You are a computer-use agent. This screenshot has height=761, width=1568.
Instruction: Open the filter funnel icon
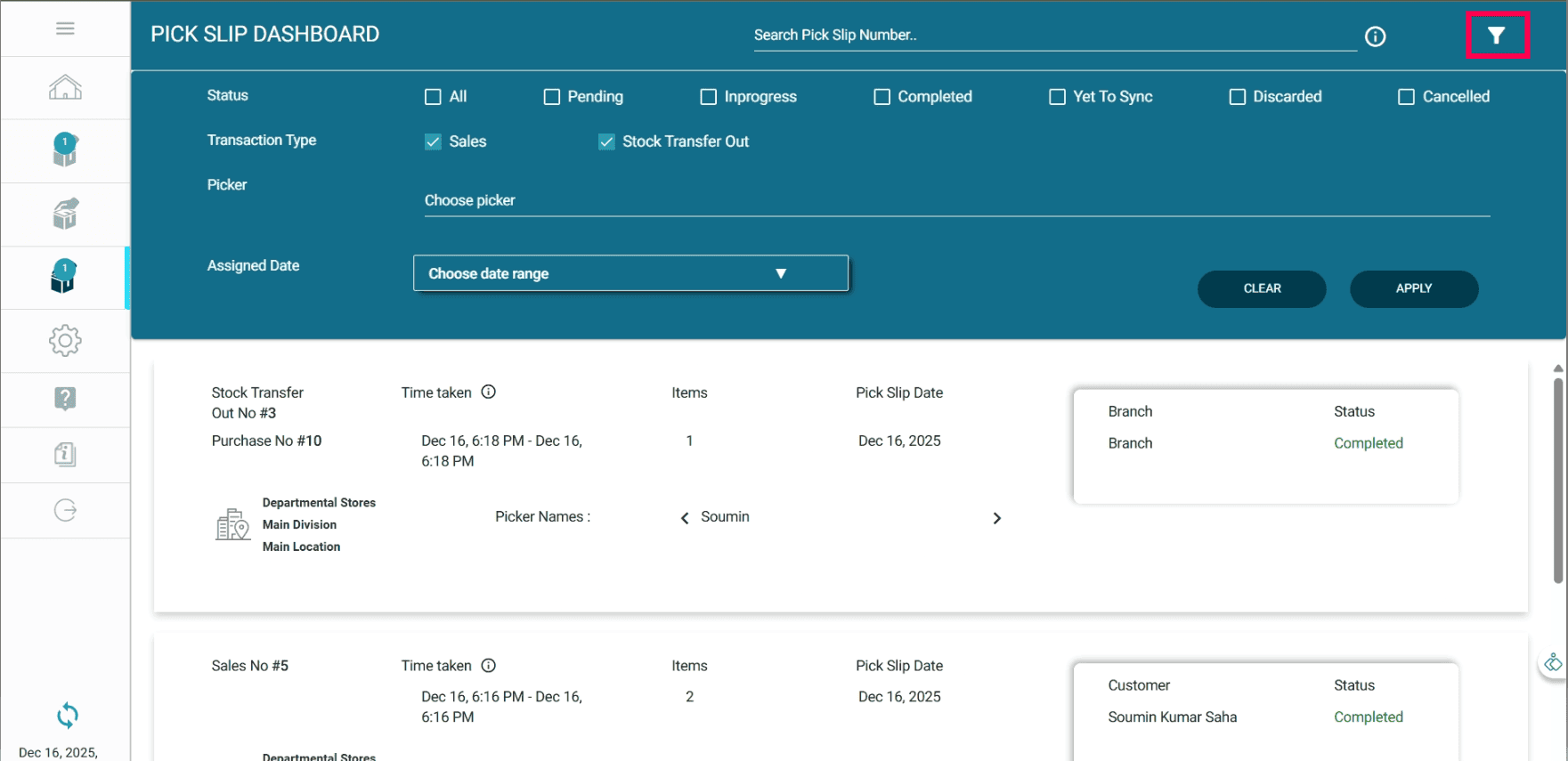click(1496, 36)
